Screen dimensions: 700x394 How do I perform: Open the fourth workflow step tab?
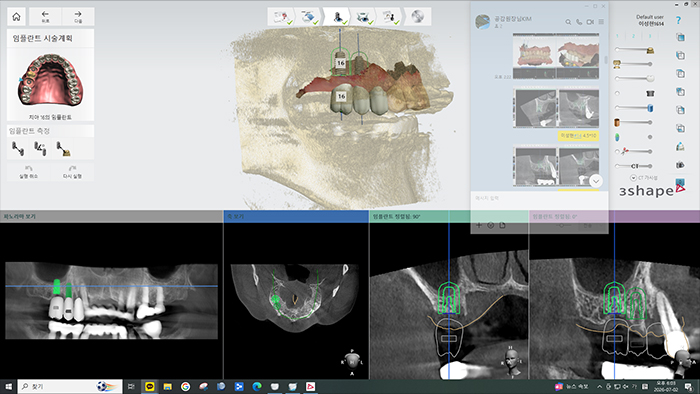click(363, 17)
